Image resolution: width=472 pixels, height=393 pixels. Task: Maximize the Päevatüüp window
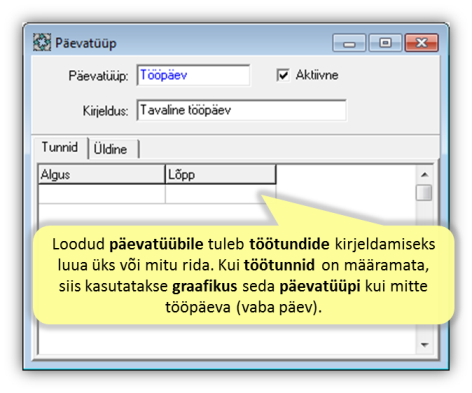coord(385,43)
